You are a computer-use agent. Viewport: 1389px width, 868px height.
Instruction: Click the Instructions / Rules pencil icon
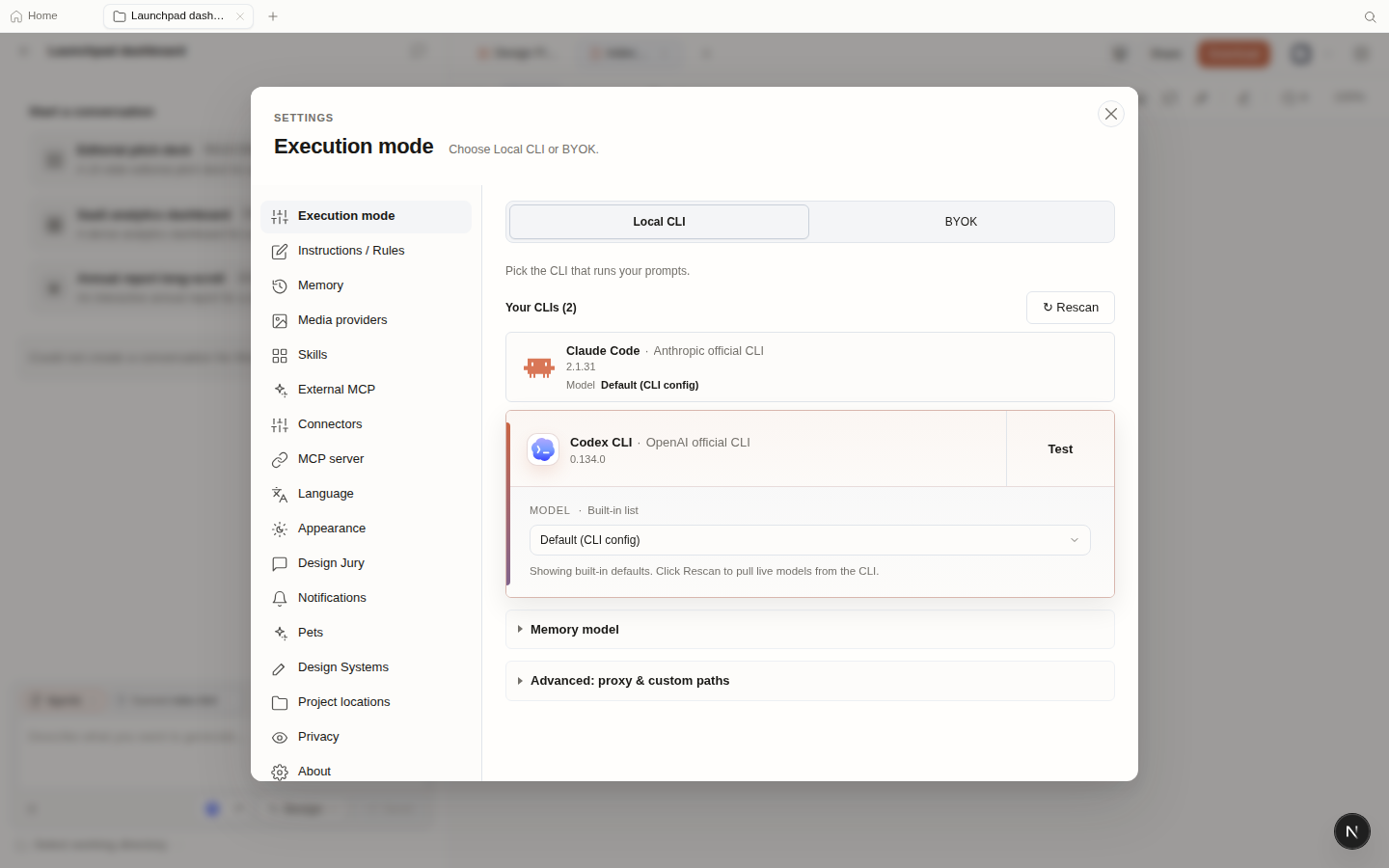[280, 251]
